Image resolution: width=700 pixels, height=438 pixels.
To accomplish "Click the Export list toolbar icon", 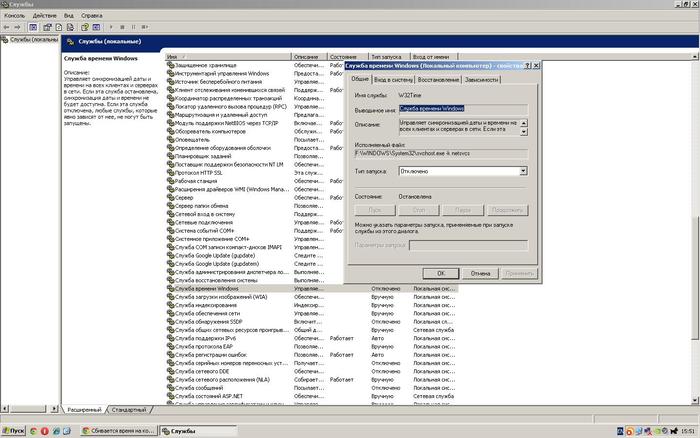I will tap(70, 27).
